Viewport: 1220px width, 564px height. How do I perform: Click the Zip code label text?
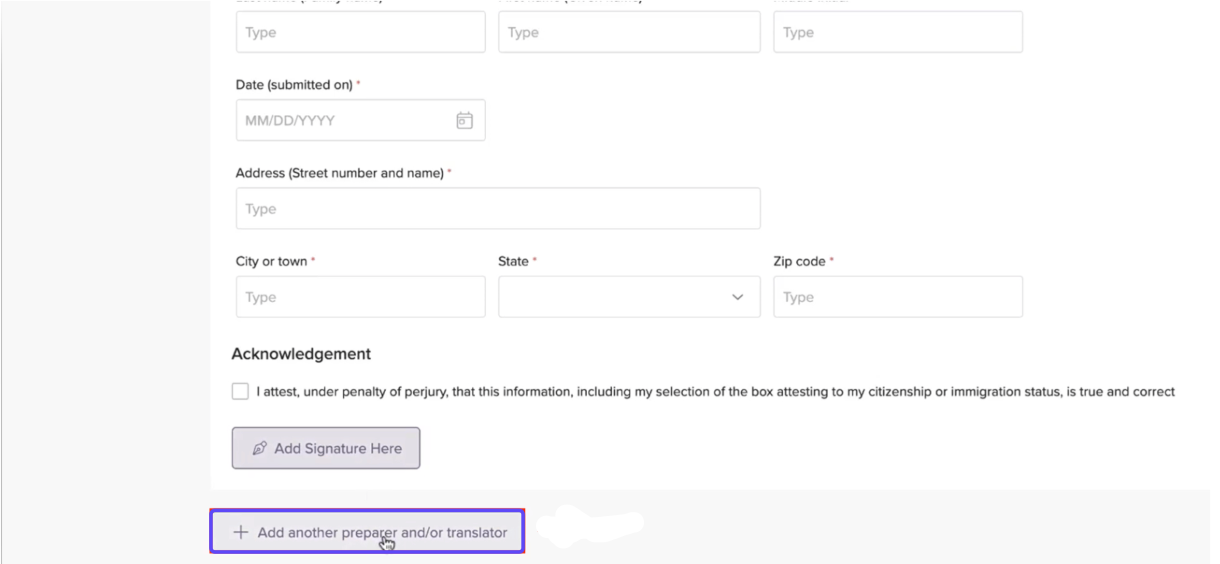(x=799, y=262)
